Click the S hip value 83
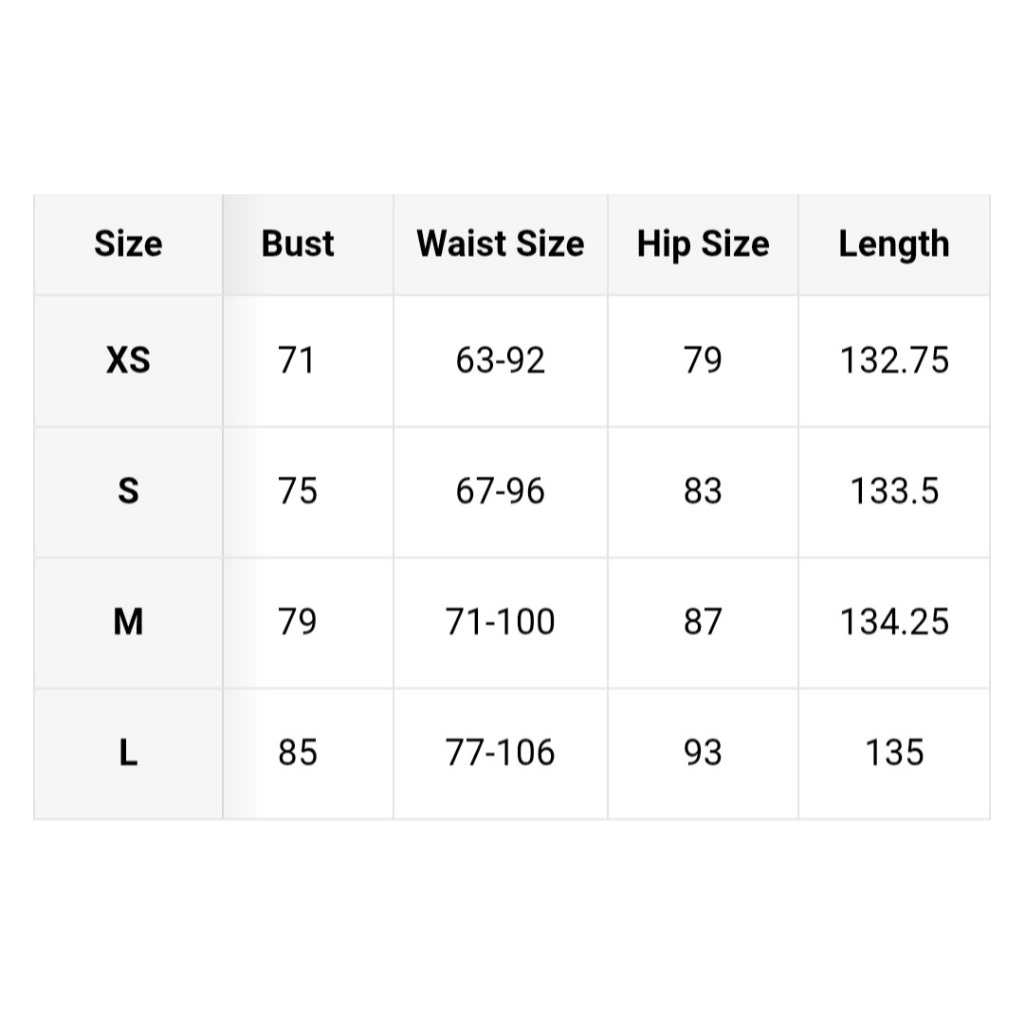 [x=703, y=491]
